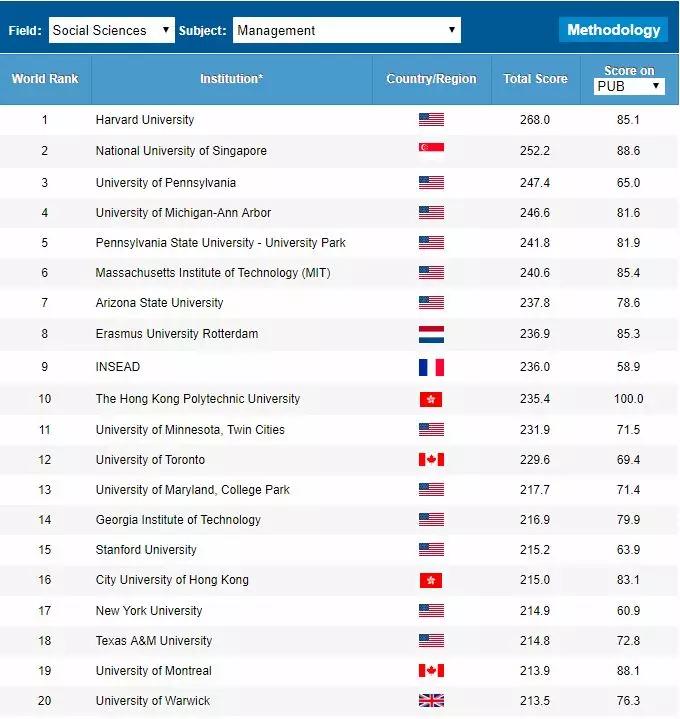Click the Country/Region column header
Screen dimensions: 680x719
coord(431,79)
